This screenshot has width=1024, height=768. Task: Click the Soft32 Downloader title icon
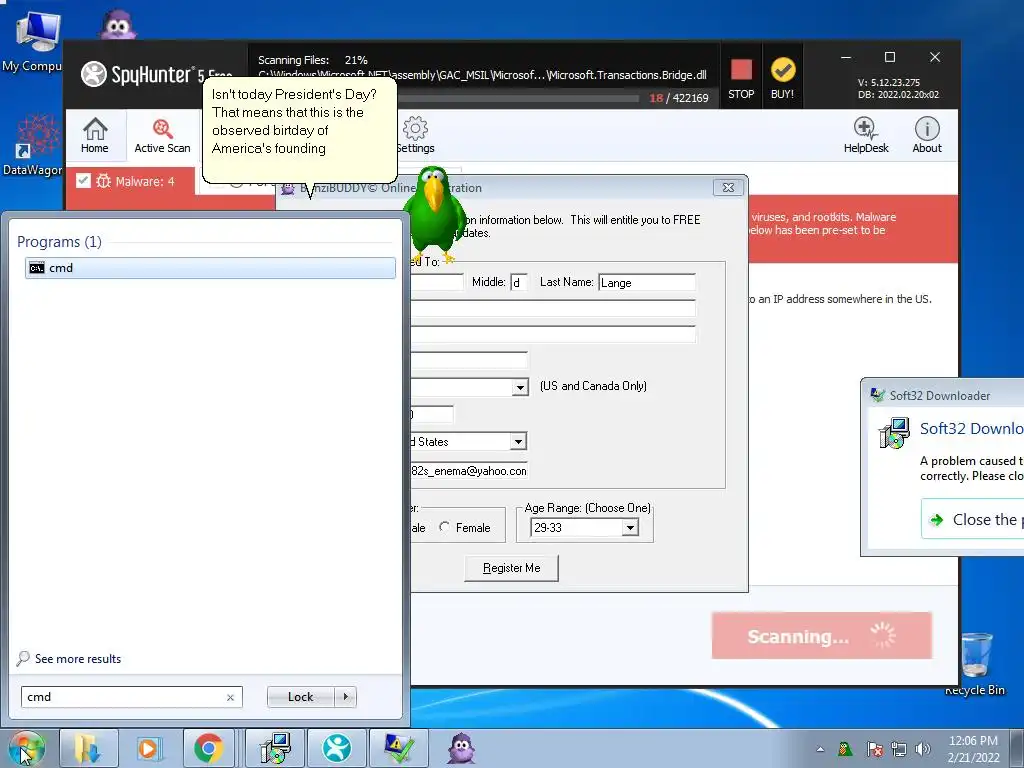pyautogui.click(x=877, y=395)
